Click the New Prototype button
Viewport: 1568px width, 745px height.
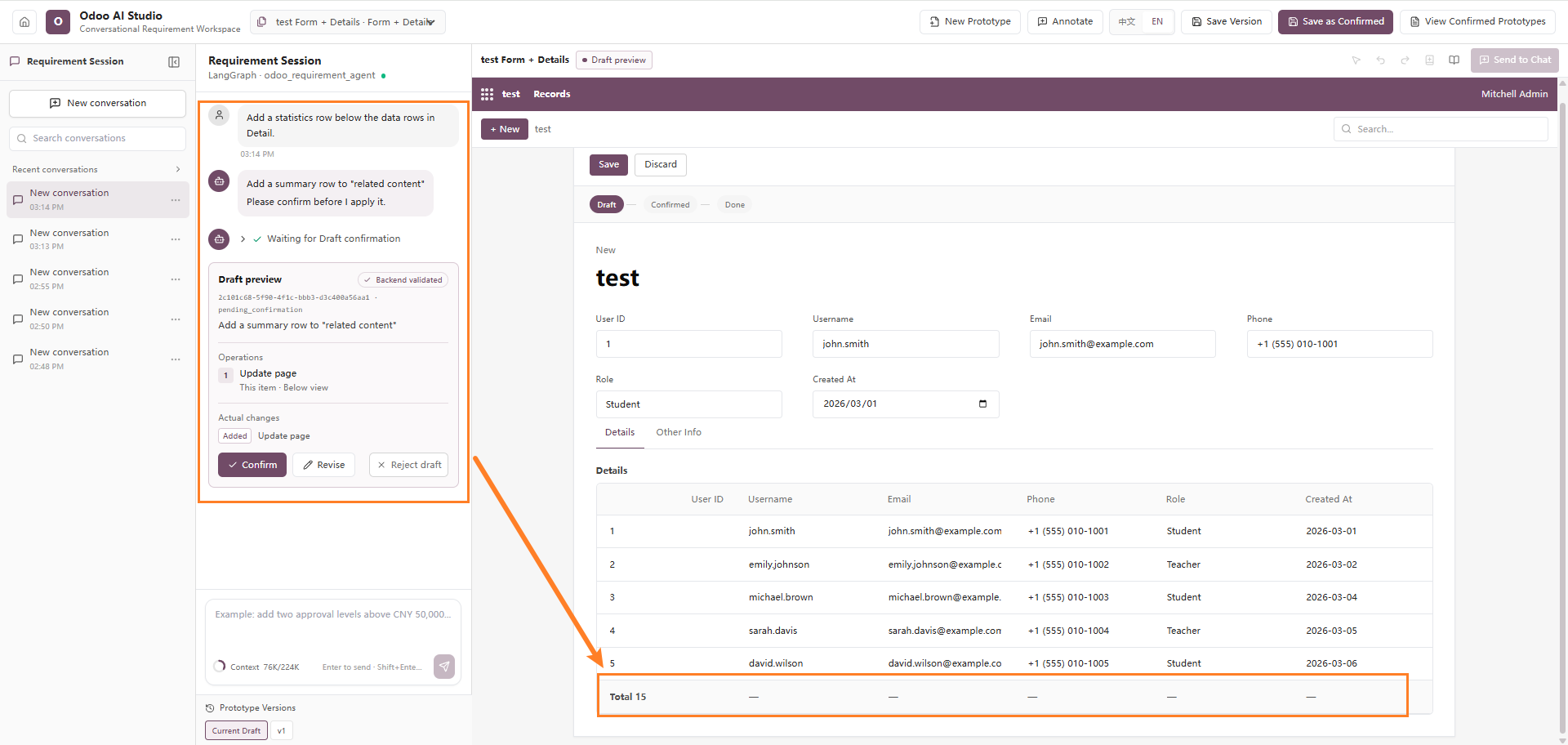(x=970, y=22)
